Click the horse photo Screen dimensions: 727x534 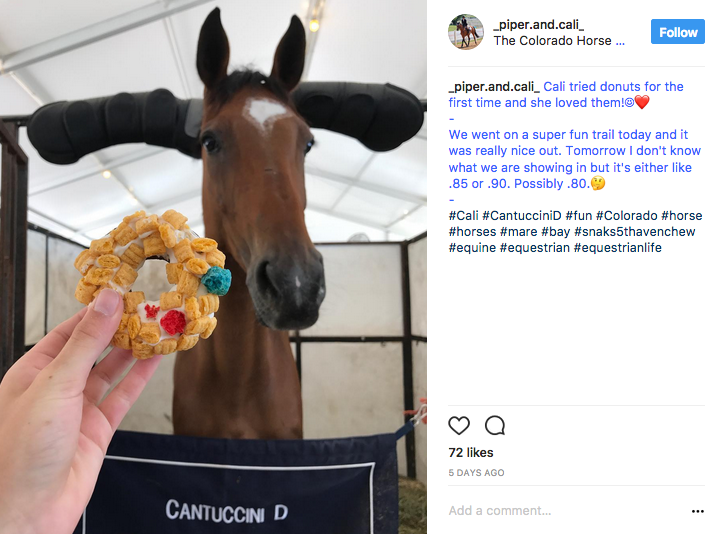213,267
